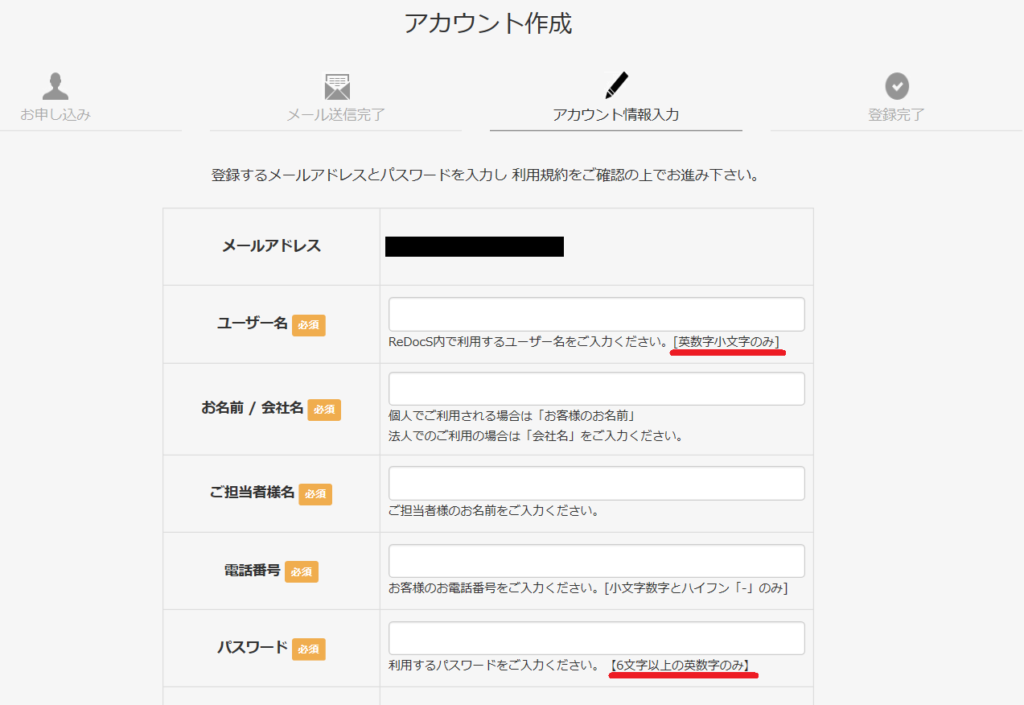The image size is (1024, 705).
Task: Click the お名前 / 会社名 field label
Action: [252, 408]
